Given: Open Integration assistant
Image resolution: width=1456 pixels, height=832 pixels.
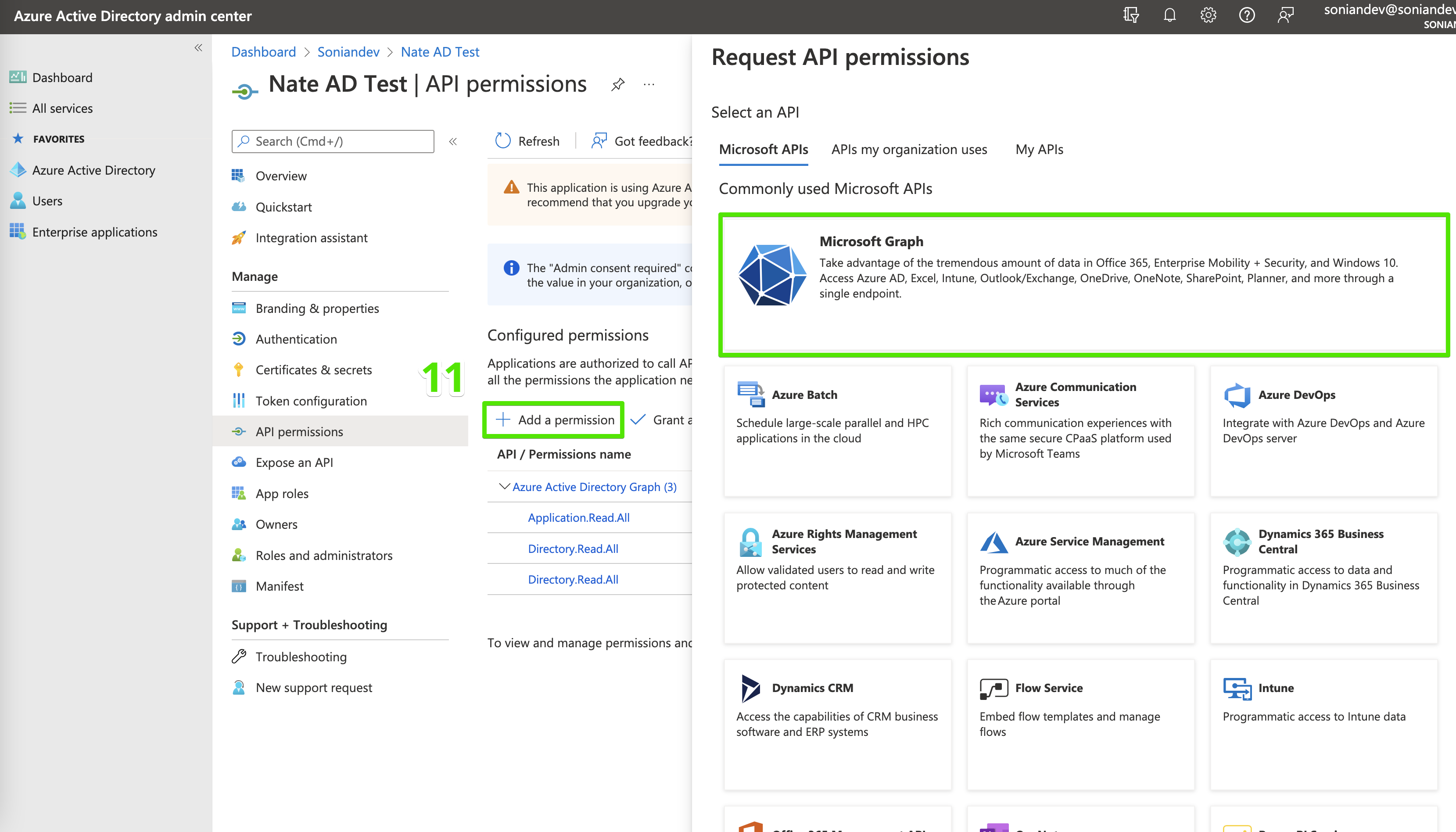Looking at the screenshot, I should click(312, 238).
